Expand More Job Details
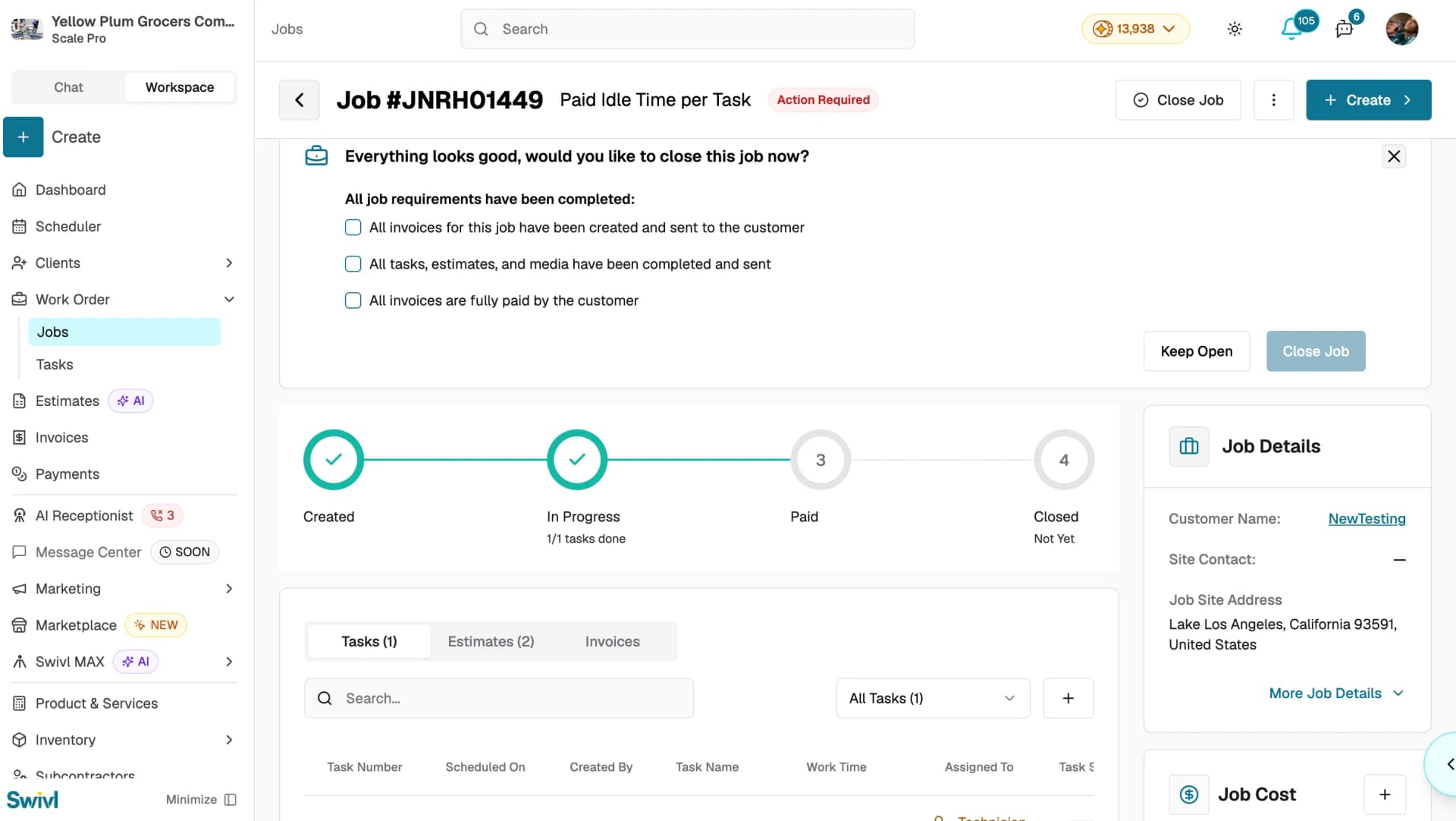Image resolution: width=1456 pixels, height=821 pixels. [x=1336, y=694]
